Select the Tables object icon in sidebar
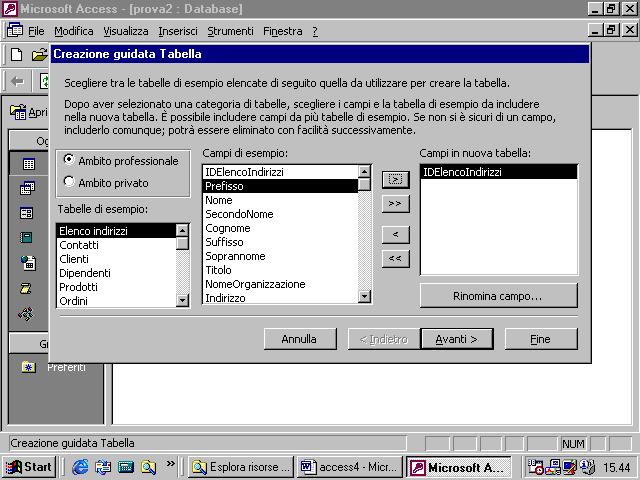The height and width of the screenshot is (480, 640). click(x=29, y=164)
